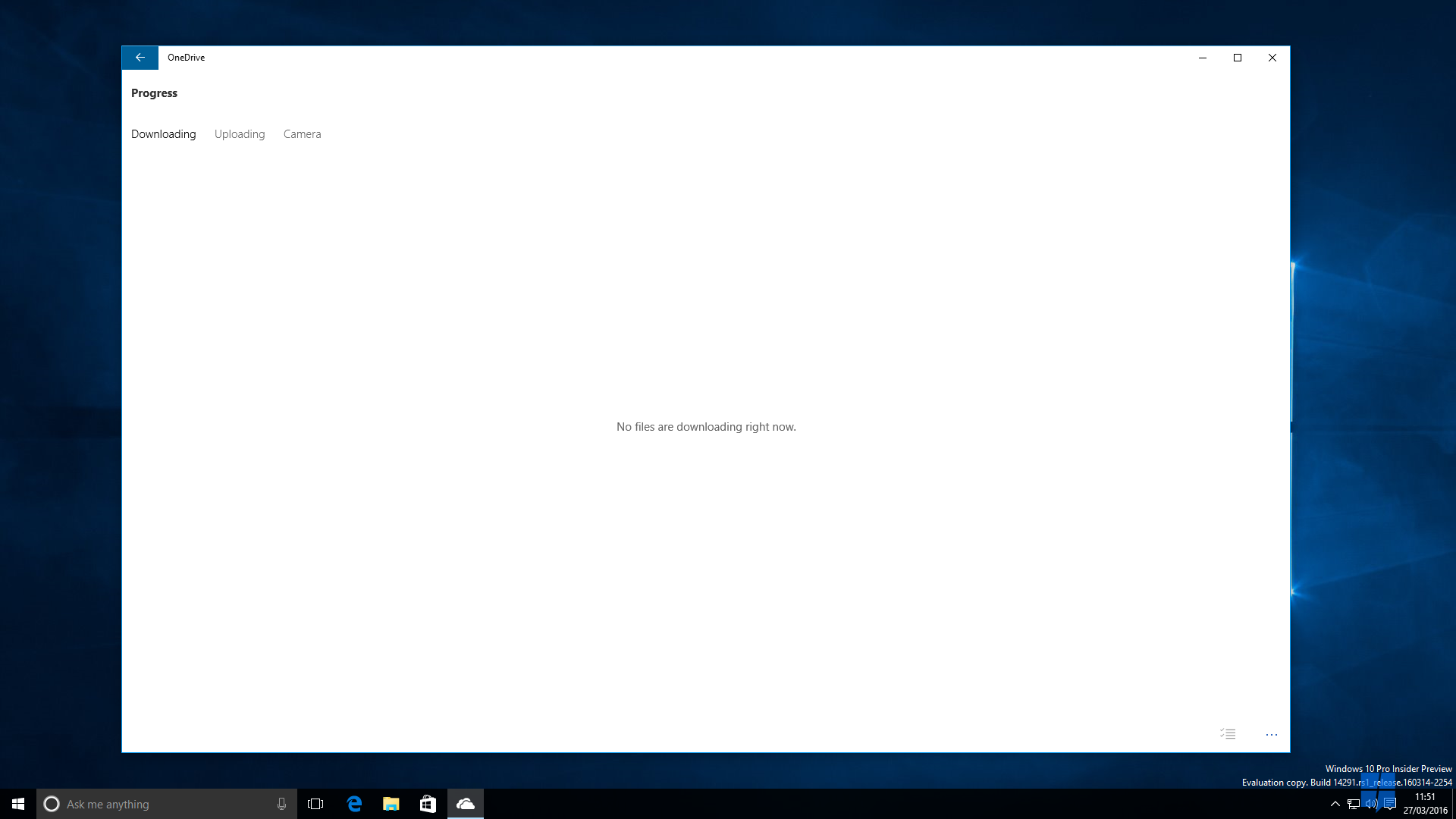
Task: Click the Downloading tab filter
Action: click(x=163, y=133)
